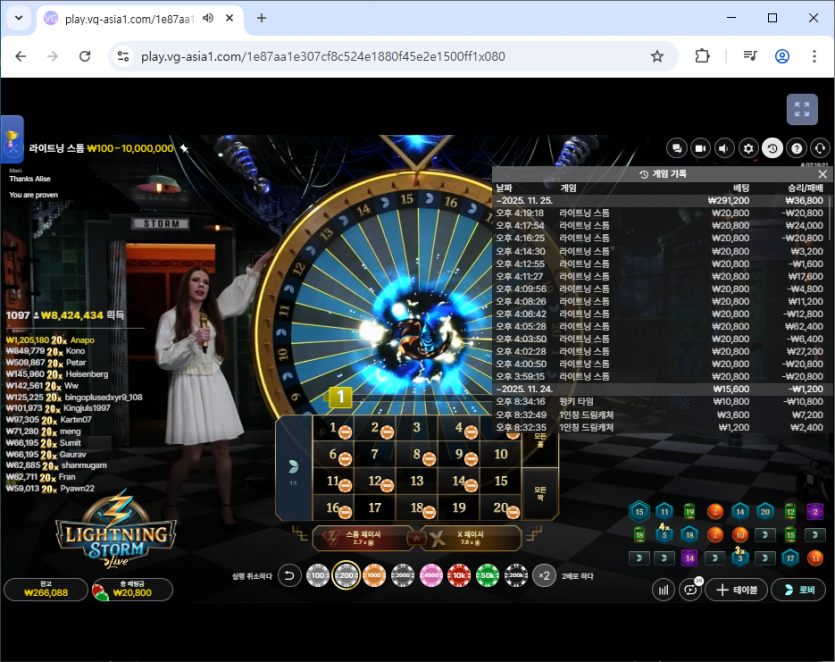Open the statistics bar chart icon
This screenshot has width=835, height=662.
pos(664,590)
